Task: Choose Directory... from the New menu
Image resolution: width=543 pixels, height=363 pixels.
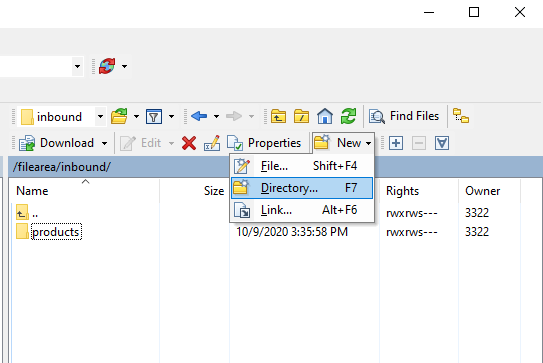Action: [x=302, y=188]
